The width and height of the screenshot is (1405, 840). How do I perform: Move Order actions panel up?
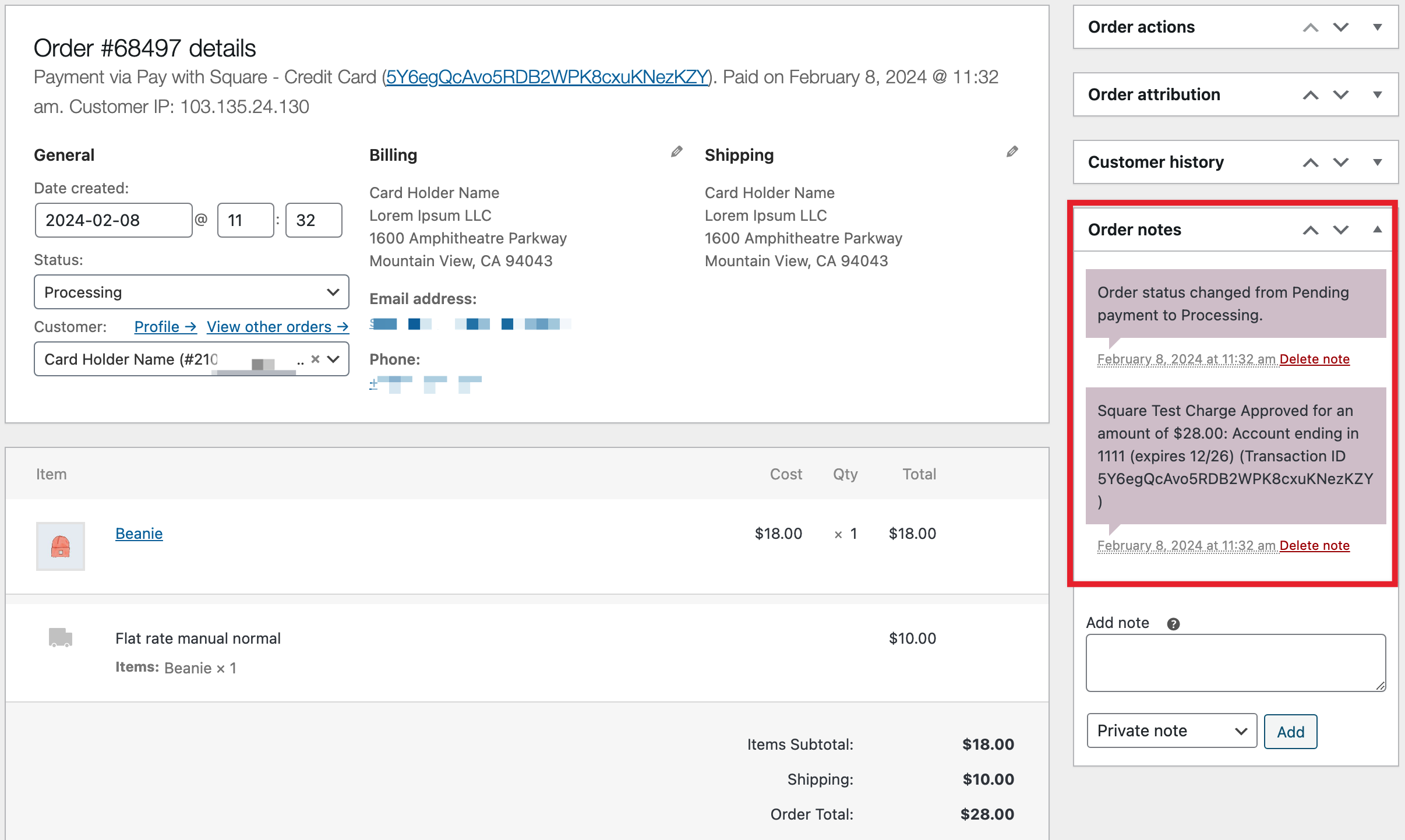click(1311, 27)
